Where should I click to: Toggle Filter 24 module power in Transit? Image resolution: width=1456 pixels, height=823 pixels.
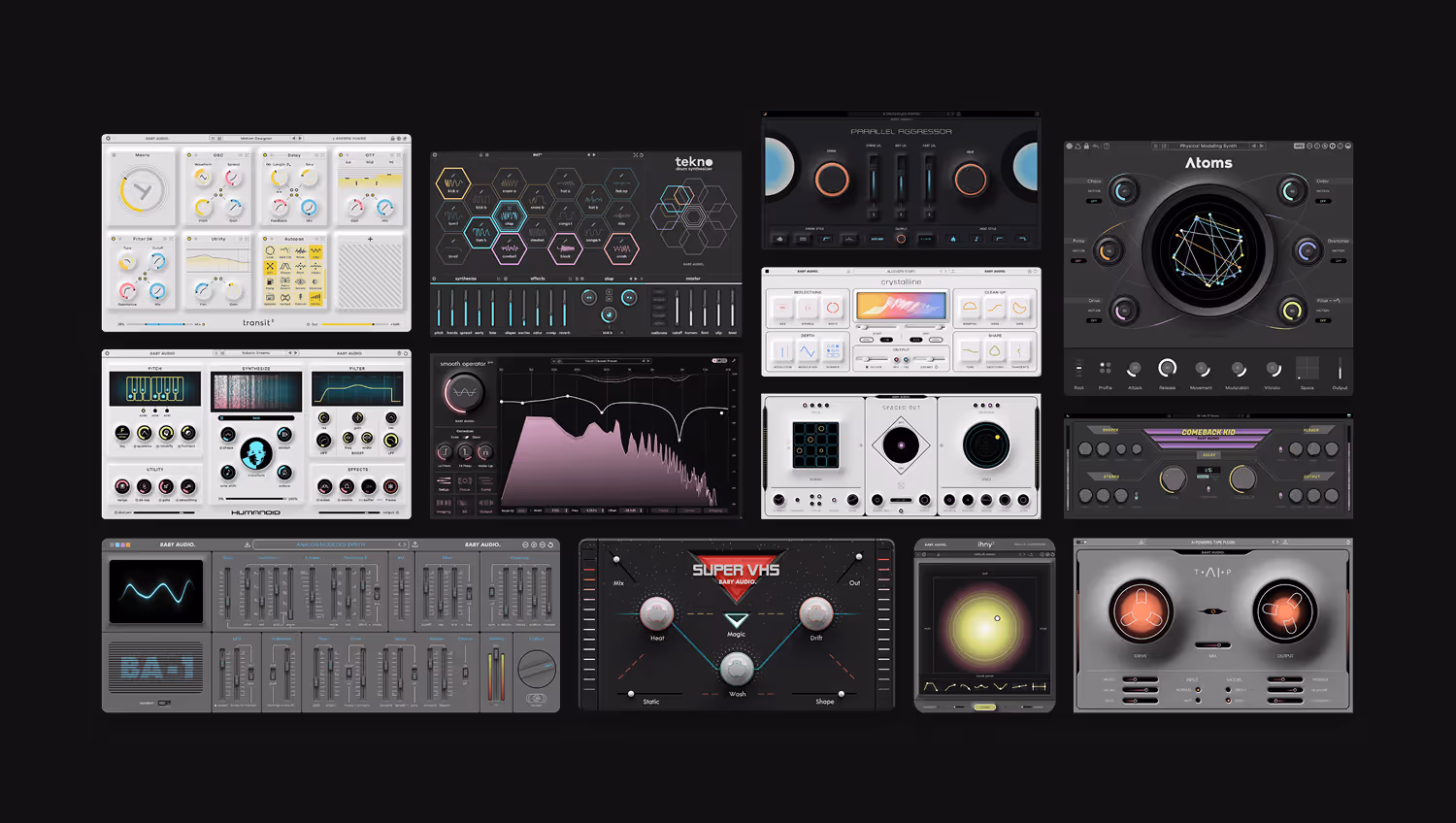point(114,239)
